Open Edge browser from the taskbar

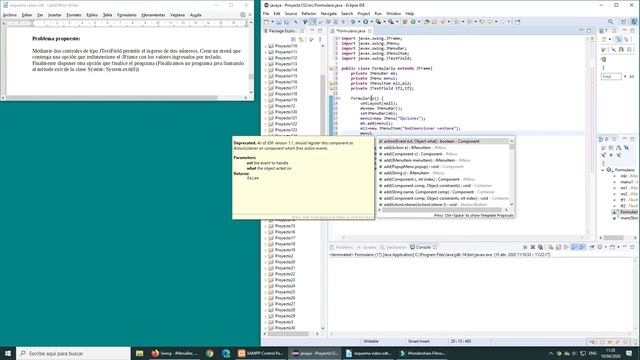[x=226, y=353]
